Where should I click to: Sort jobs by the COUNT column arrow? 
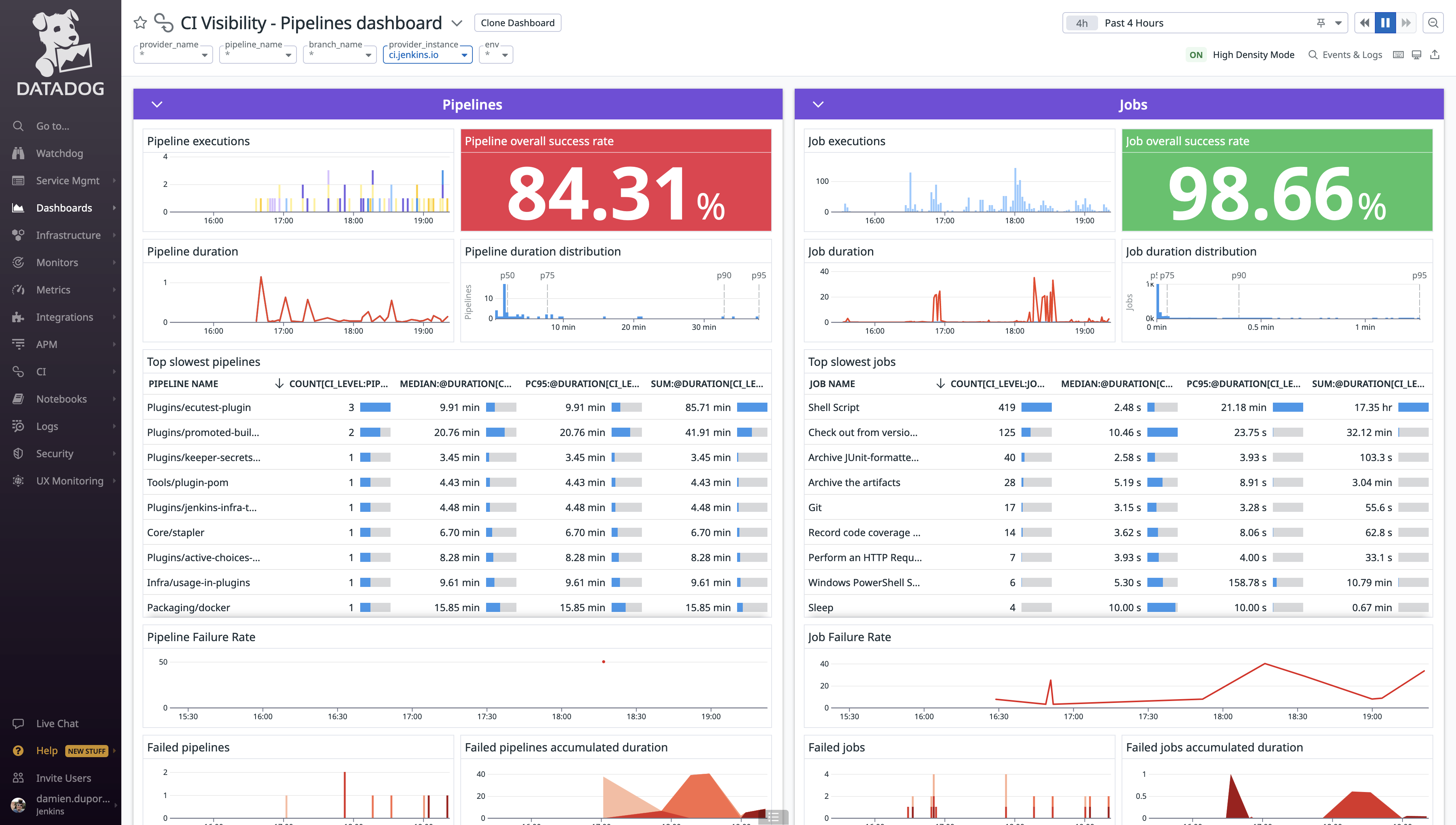(x=940, y=384)
